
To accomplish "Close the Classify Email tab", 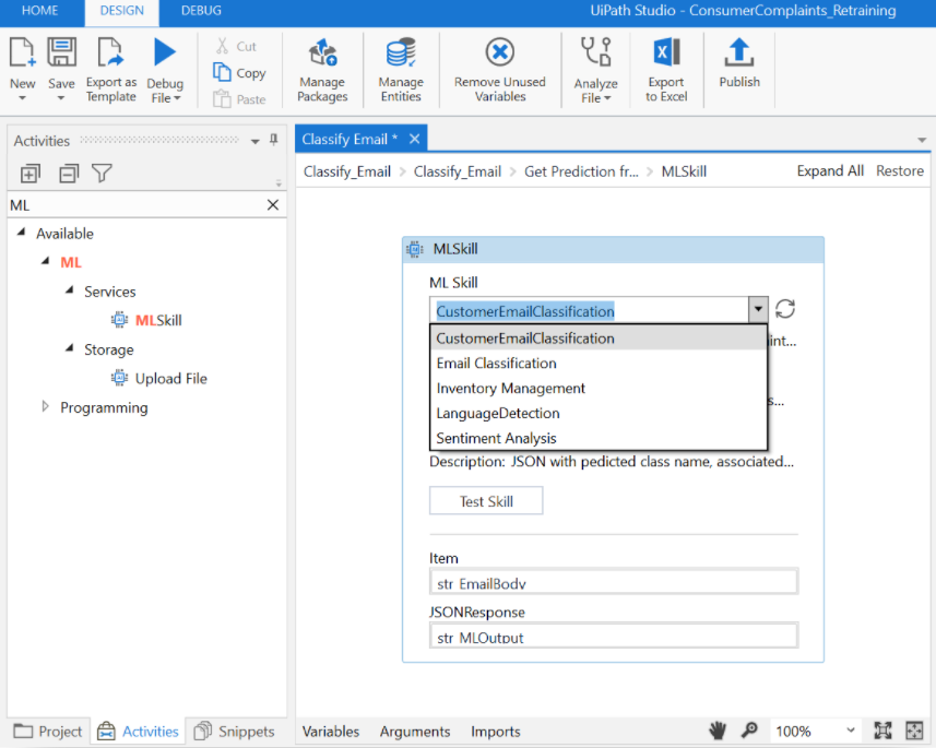I will click(414, 139).
